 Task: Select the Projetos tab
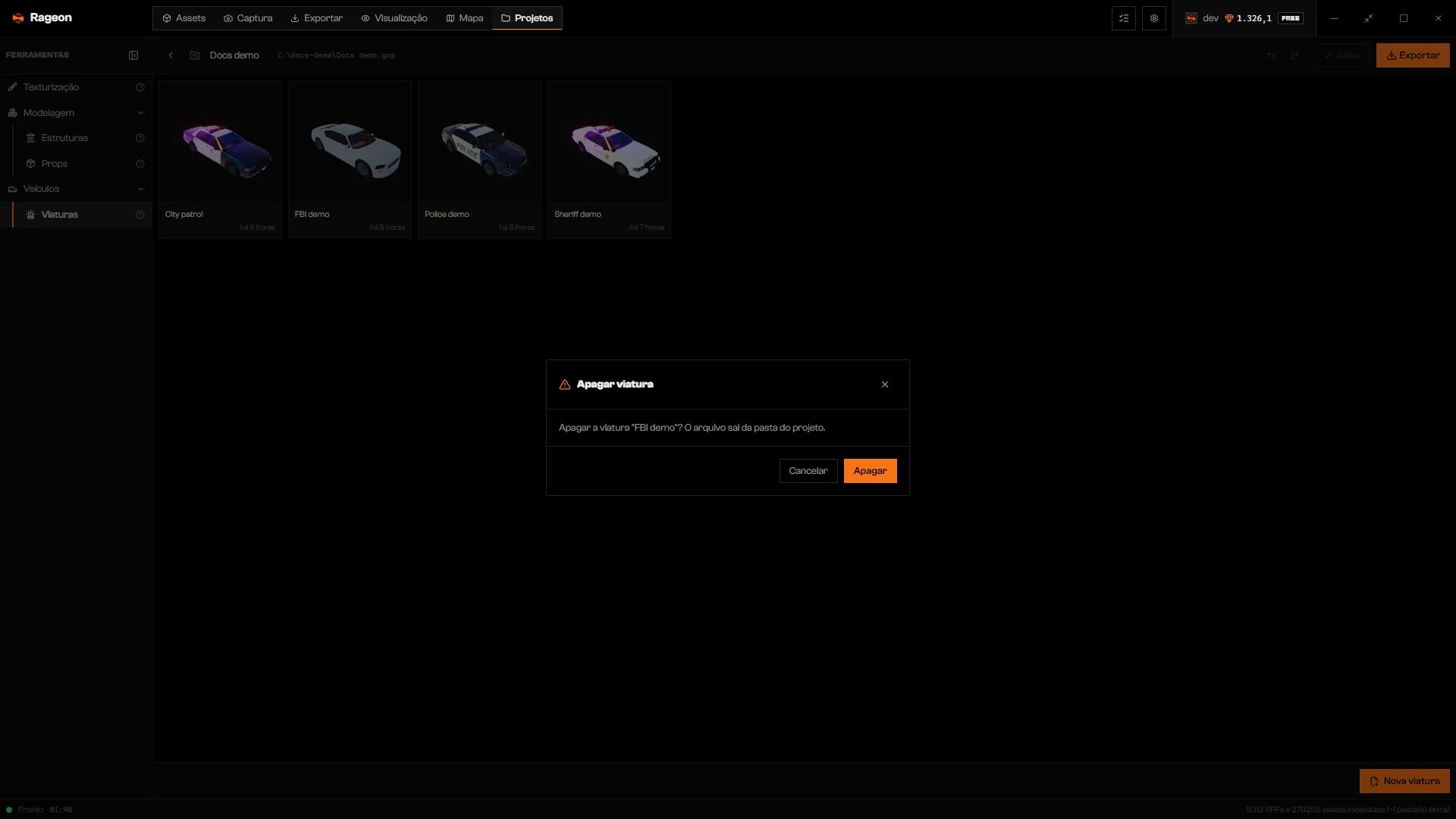pos(527,18)
